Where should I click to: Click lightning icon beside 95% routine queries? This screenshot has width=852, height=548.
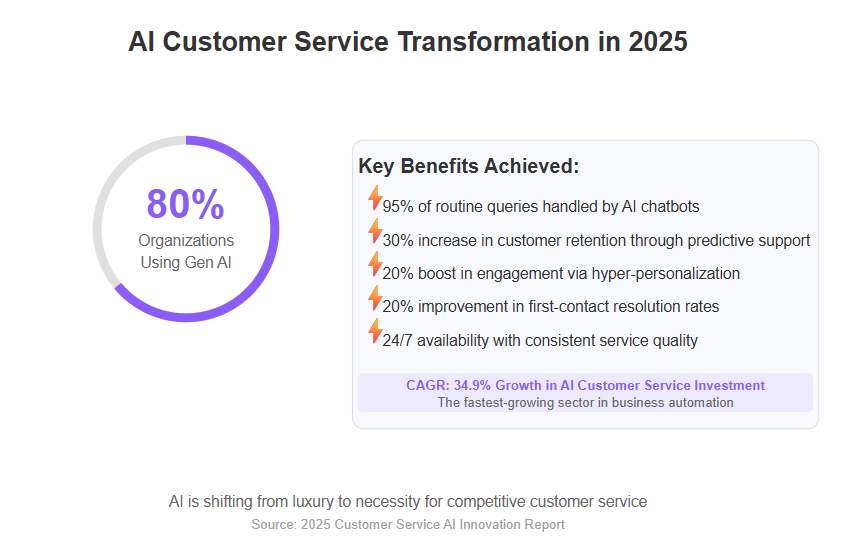pos(375,198)
